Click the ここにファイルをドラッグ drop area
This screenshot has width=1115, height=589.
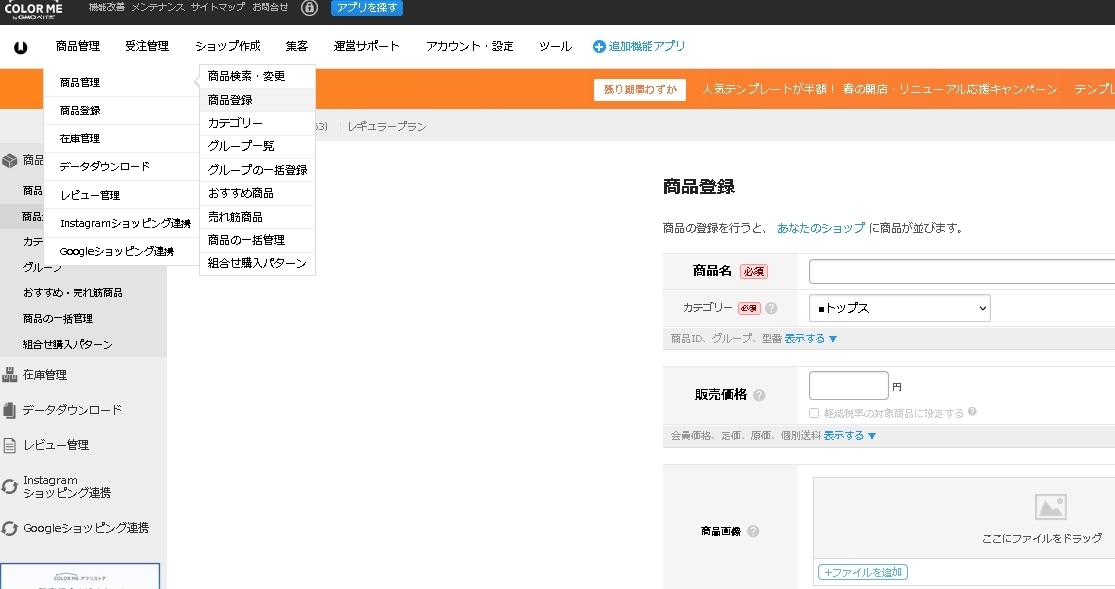(x=964, y=518)
